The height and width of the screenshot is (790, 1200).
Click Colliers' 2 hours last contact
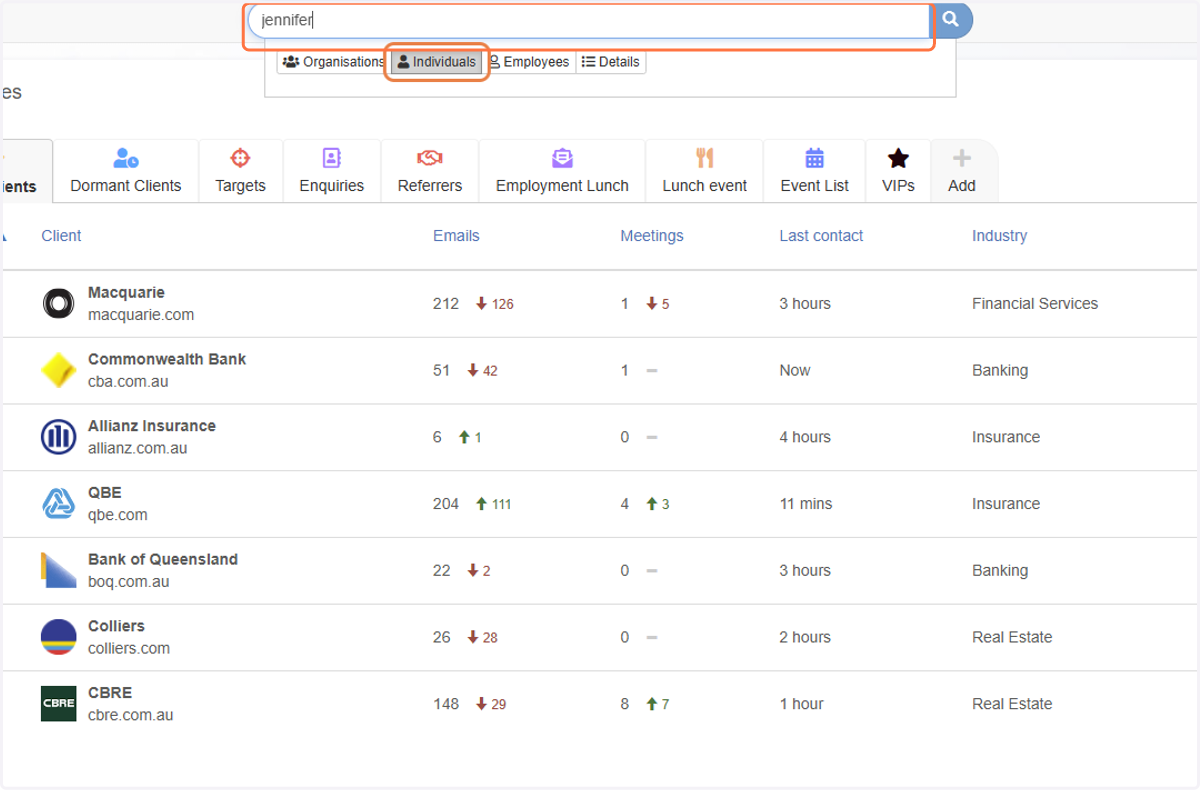click(x=805, y=637)
